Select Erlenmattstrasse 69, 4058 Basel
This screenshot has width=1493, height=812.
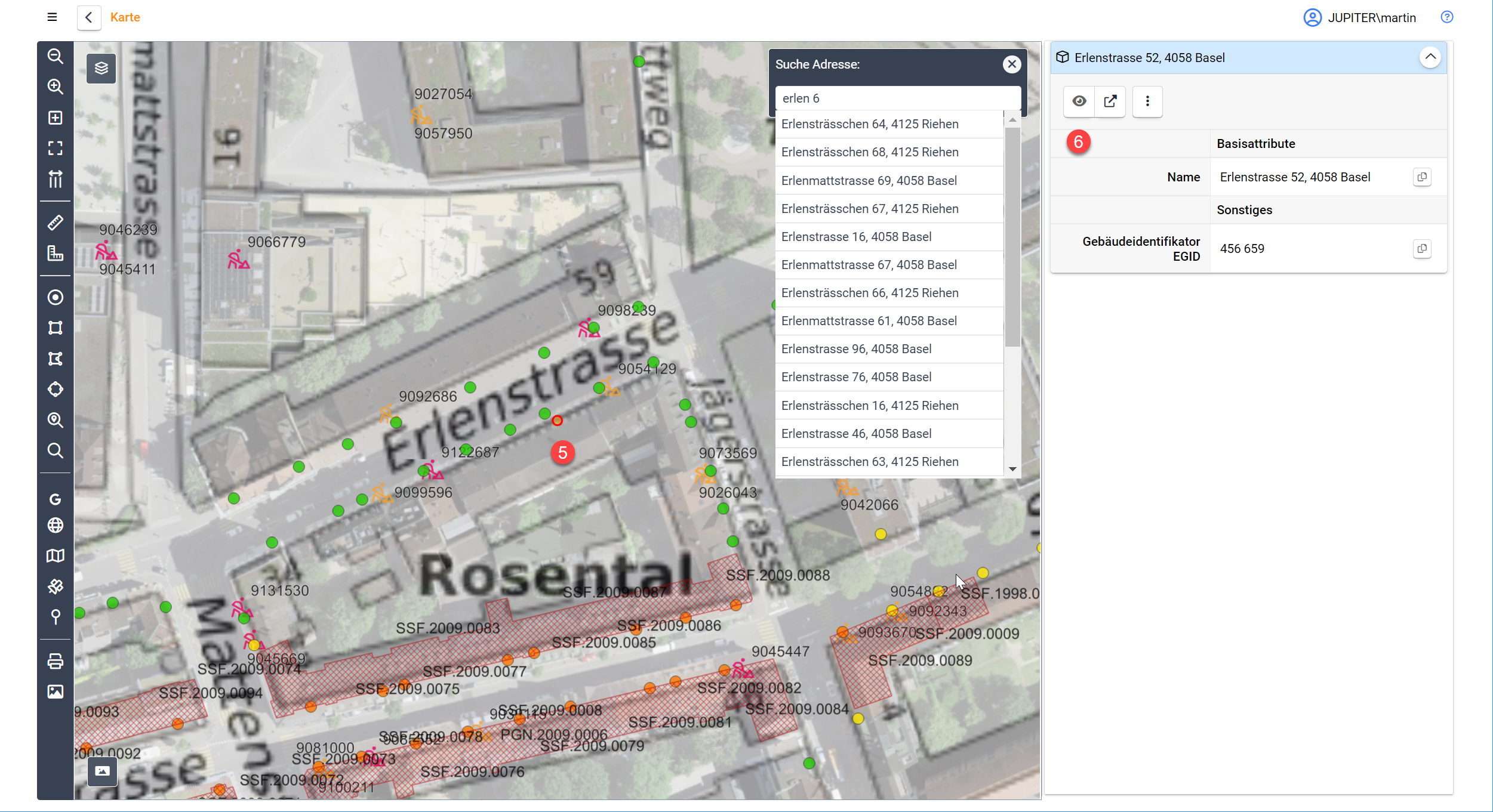(889, 181)
